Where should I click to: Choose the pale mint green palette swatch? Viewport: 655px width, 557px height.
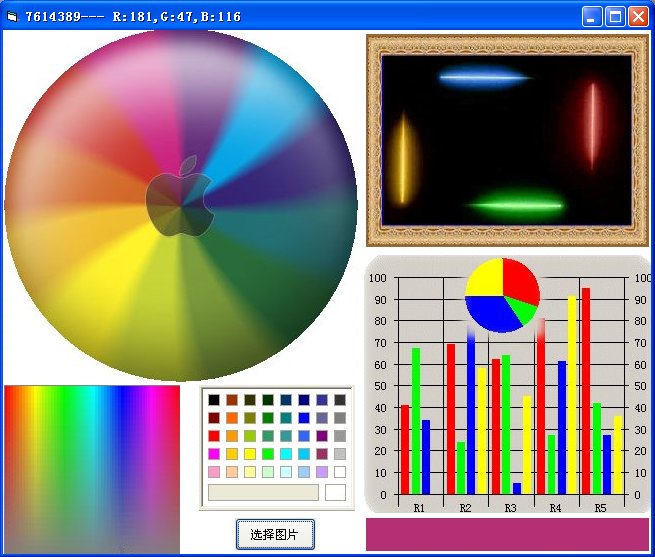point(268,472)
